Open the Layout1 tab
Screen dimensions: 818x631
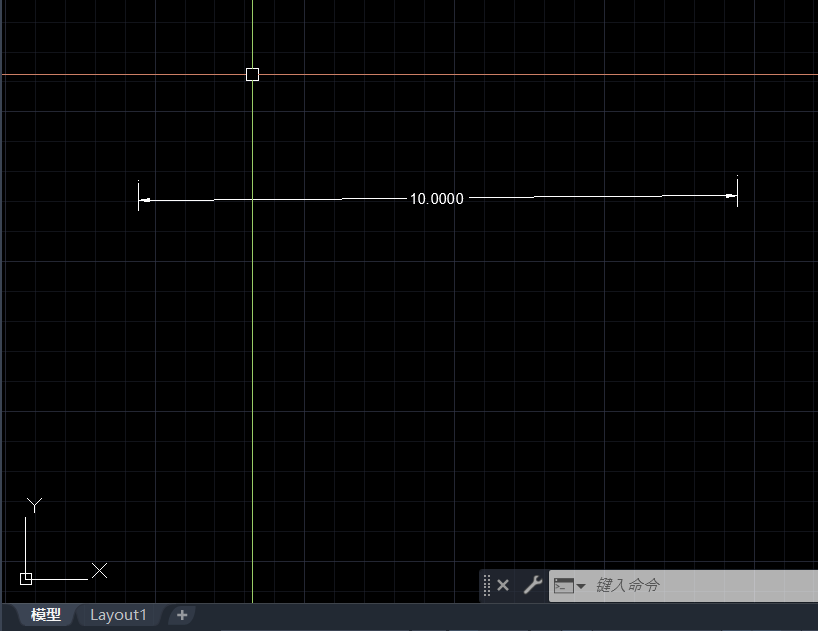pyautogui.click(x=118, y=615)
